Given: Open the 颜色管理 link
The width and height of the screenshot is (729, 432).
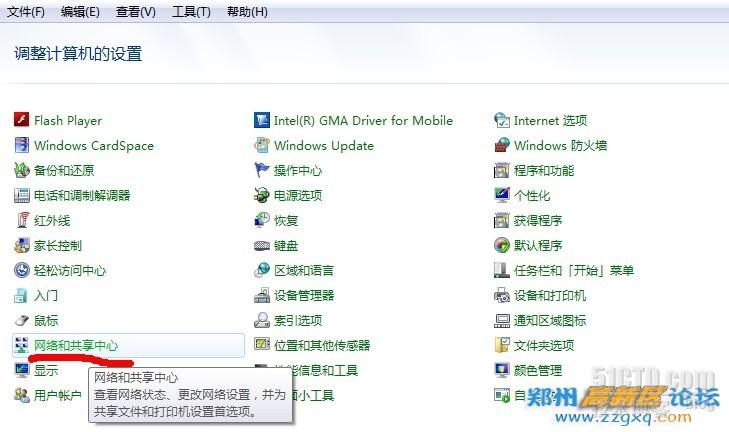Looking at the screenshot, I should point(538,370).
